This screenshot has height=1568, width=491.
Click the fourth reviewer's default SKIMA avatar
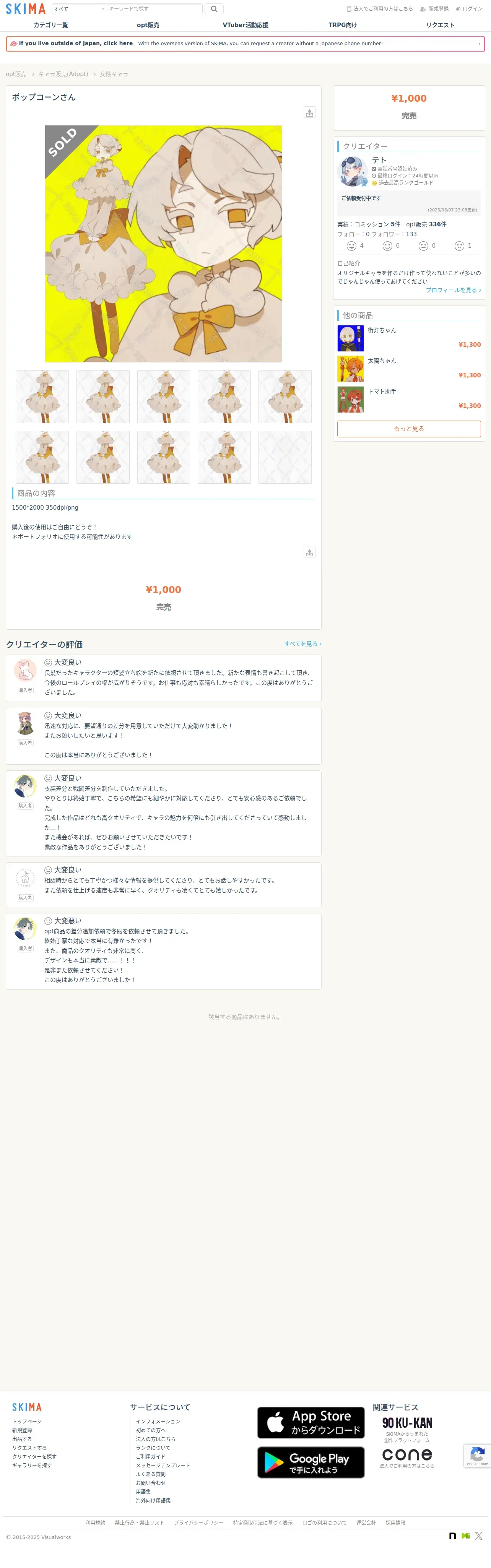(x=25, y=878)
